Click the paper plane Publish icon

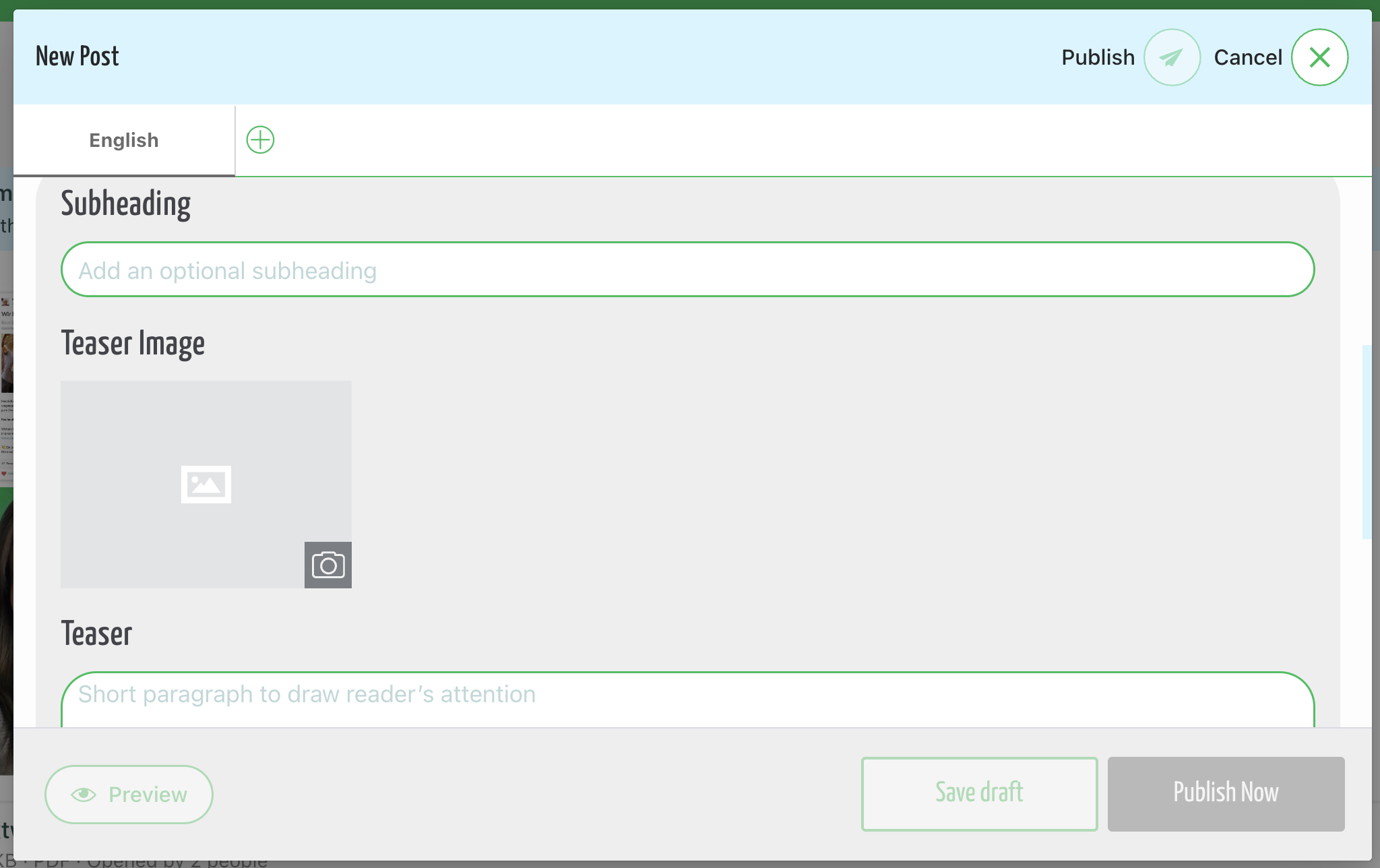click(1172, 57)
